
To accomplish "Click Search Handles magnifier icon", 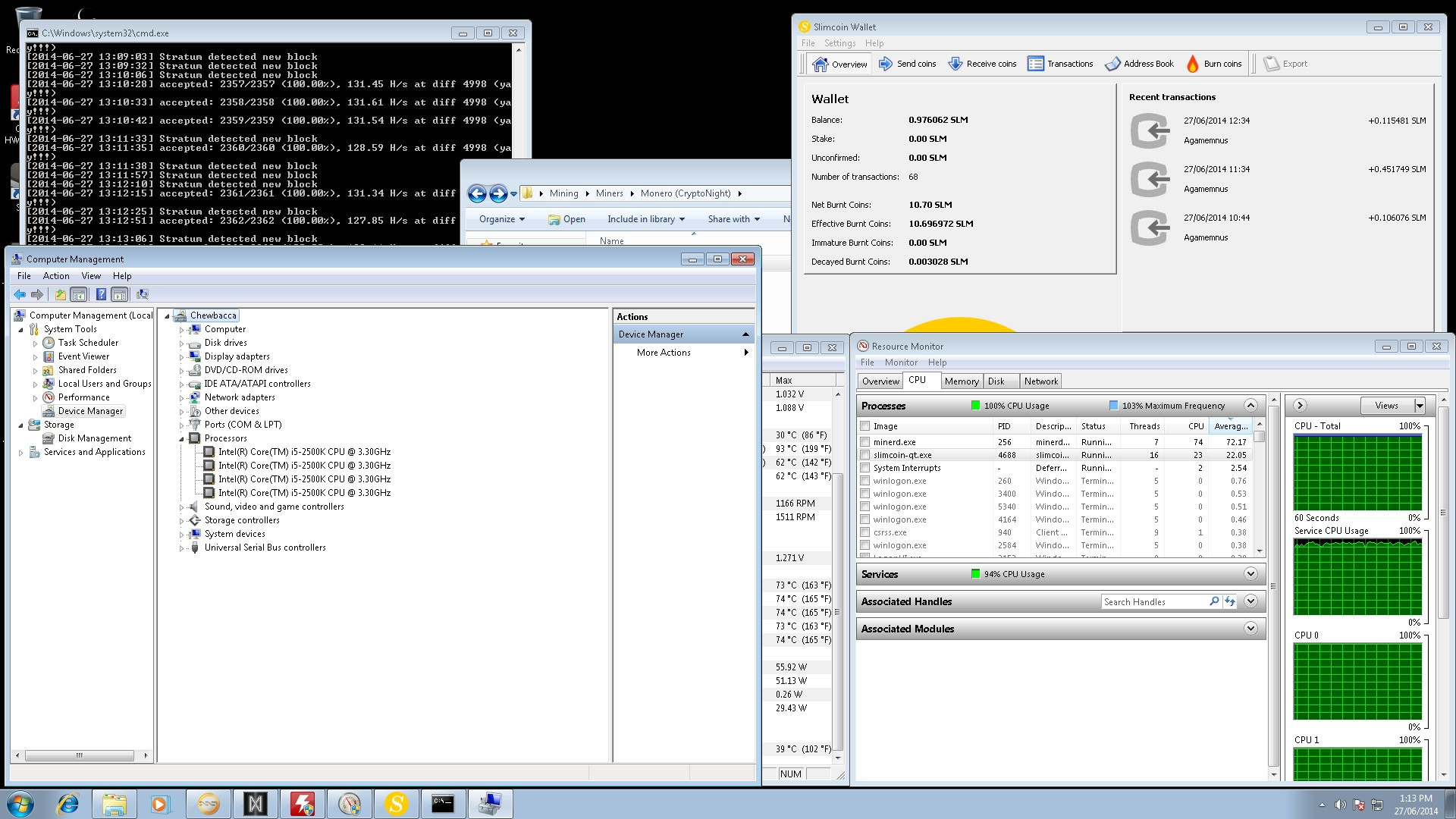I will click(x=1214, y=601).
